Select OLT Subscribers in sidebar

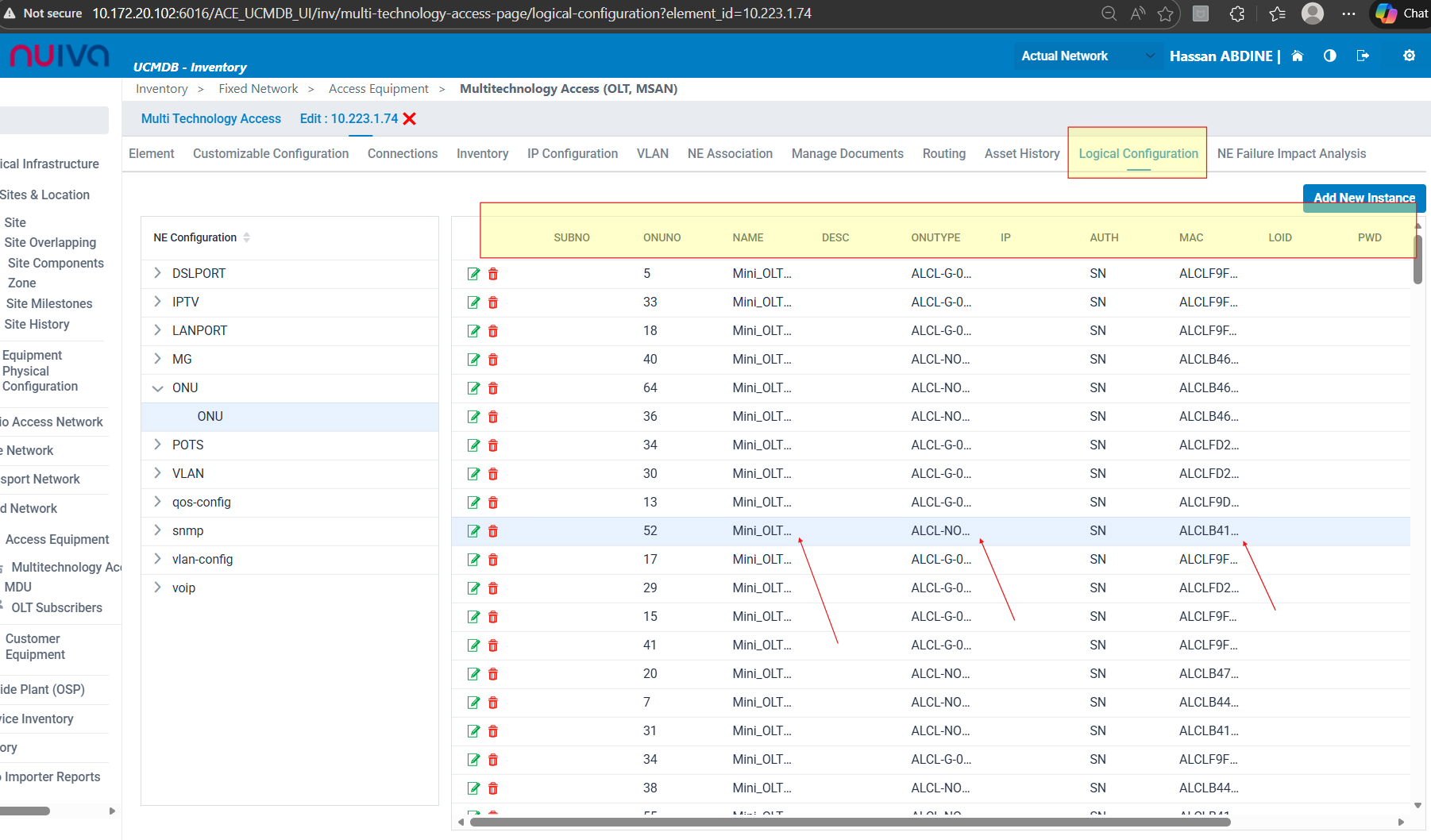(x=56, y=607)
